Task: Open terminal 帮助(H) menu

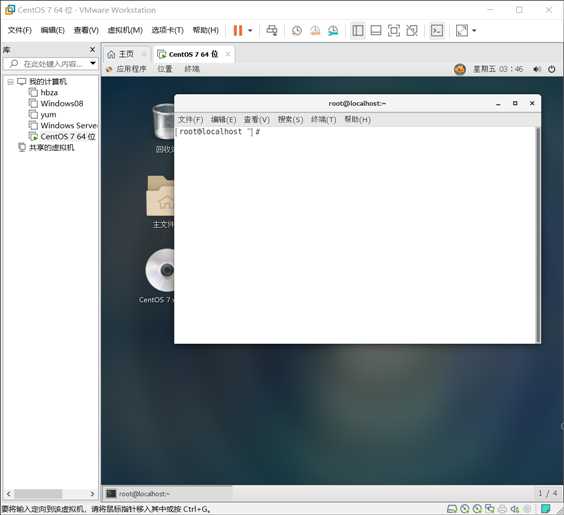Action: 358,119
